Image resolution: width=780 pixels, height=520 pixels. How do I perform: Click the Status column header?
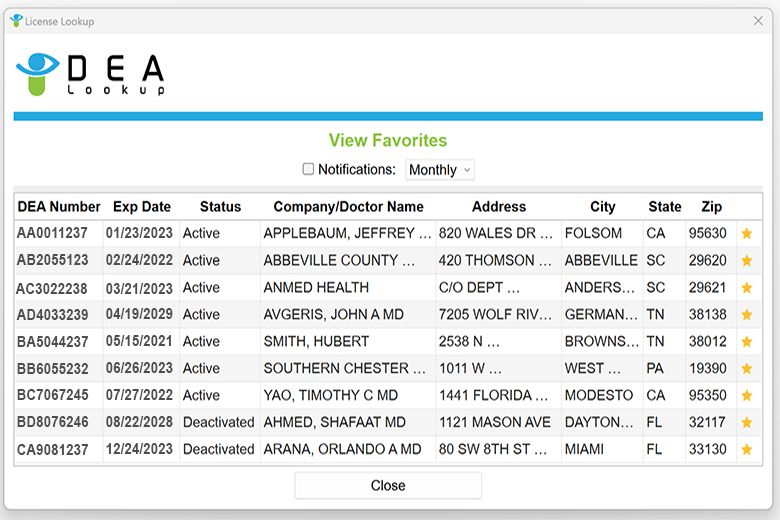220,207
